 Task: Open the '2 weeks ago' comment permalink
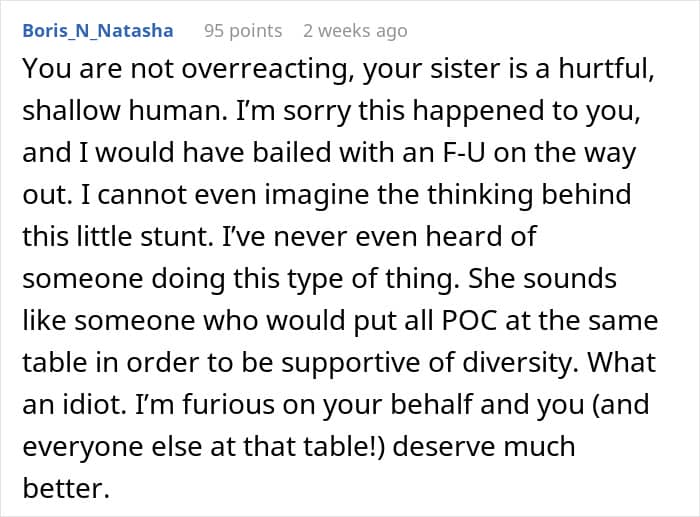(x=355, y=31)
